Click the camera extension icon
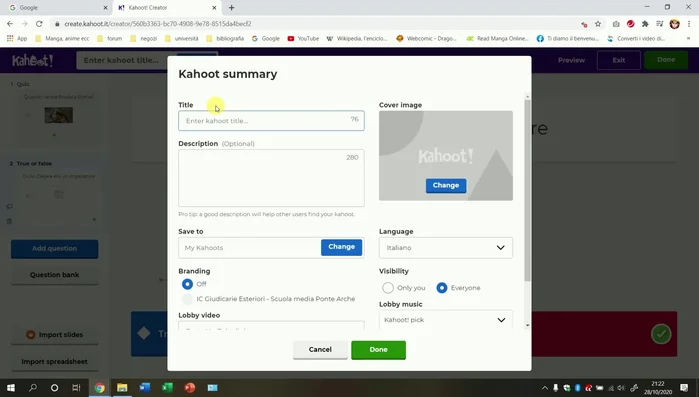This screenshot has height=397, width=699. pos(616,24)
